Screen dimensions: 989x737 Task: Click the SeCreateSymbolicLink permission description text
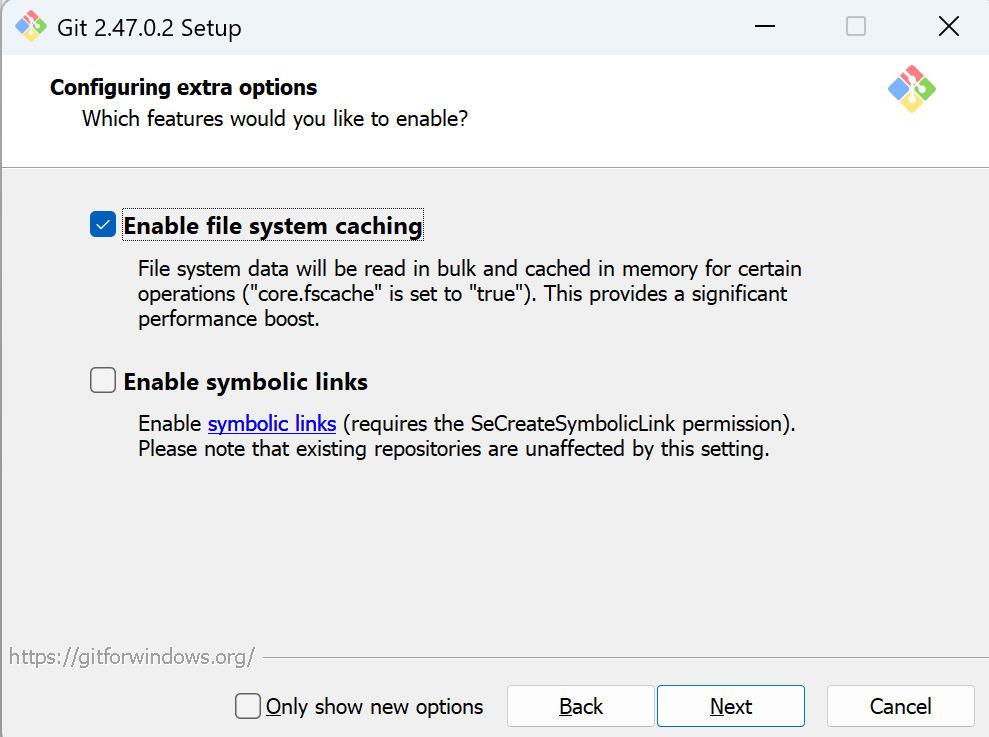[x=568, y=423]
